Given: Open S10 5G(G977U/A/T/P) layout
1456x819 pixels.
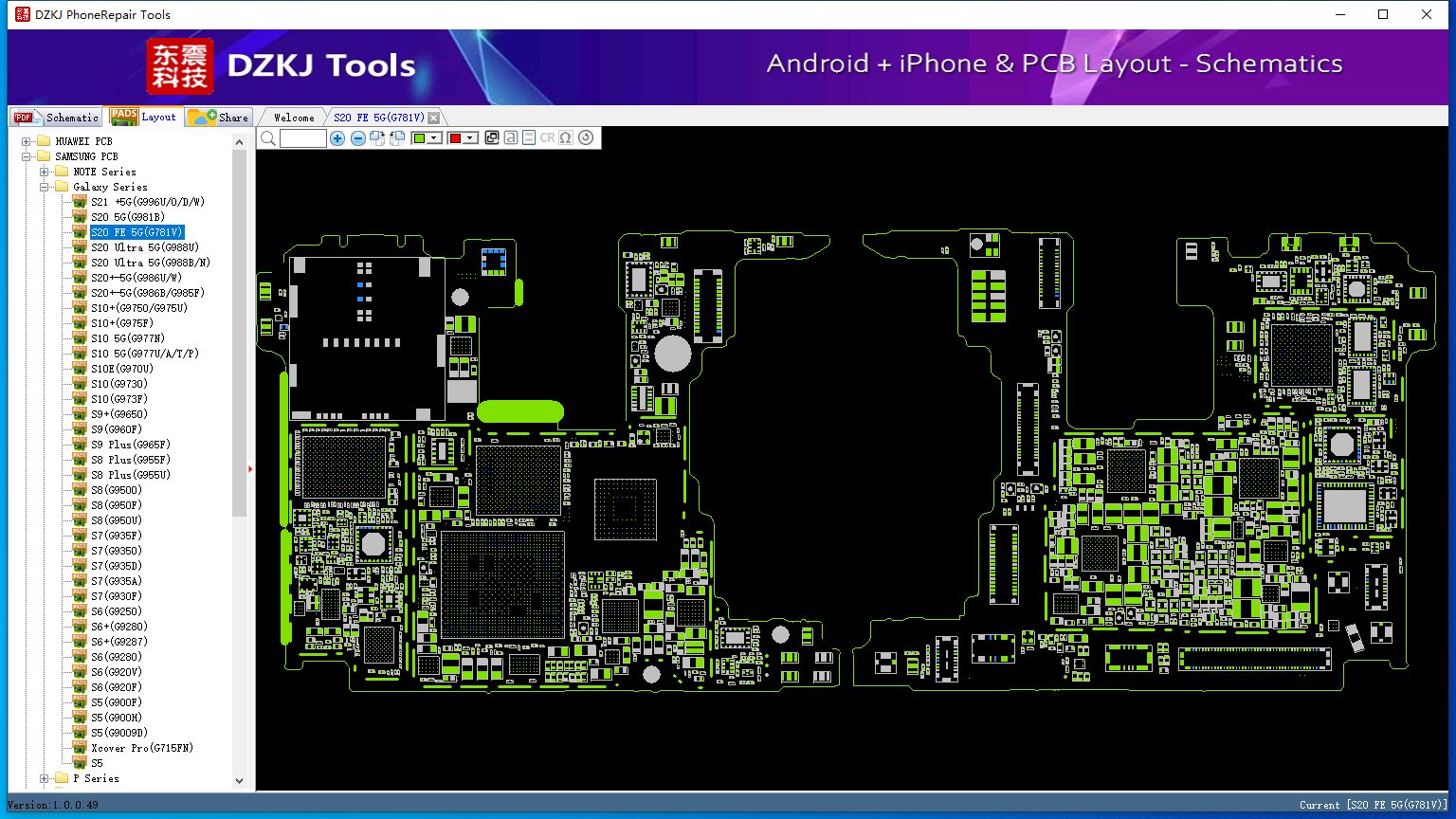Looking at the screenshot, I should [x=145, y=354].
